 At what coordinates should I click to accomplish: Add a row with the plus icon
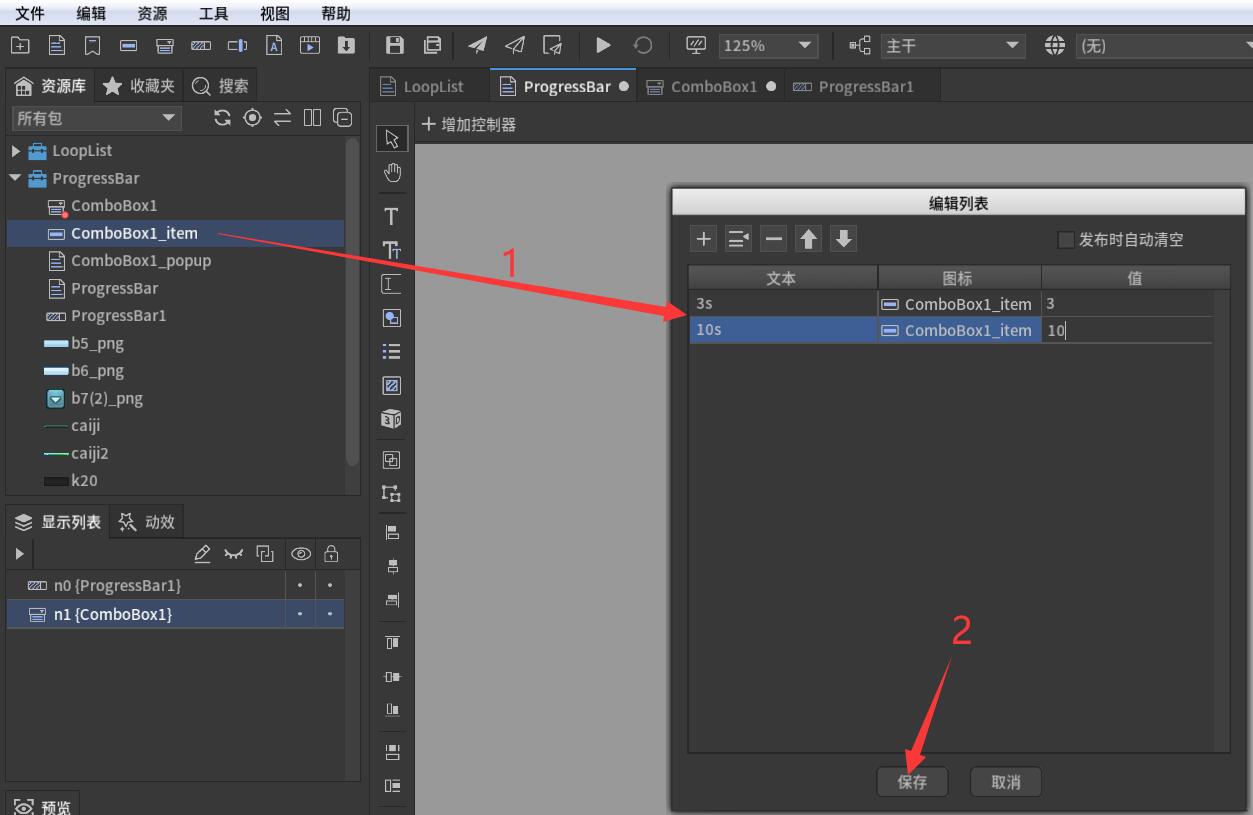(x=704, y=239)
